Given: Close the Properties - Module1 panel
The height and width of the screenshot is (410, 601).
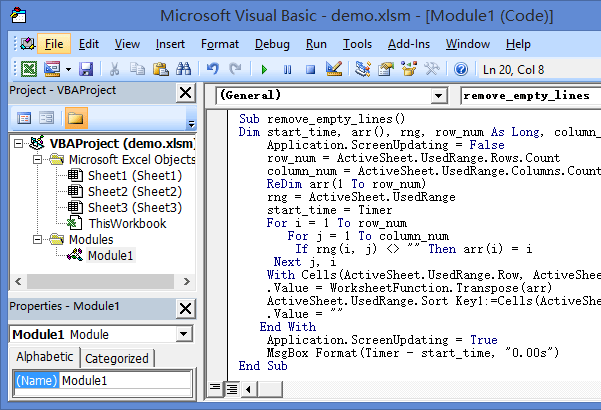Looking at the screenshot, I should coord(184,306).
